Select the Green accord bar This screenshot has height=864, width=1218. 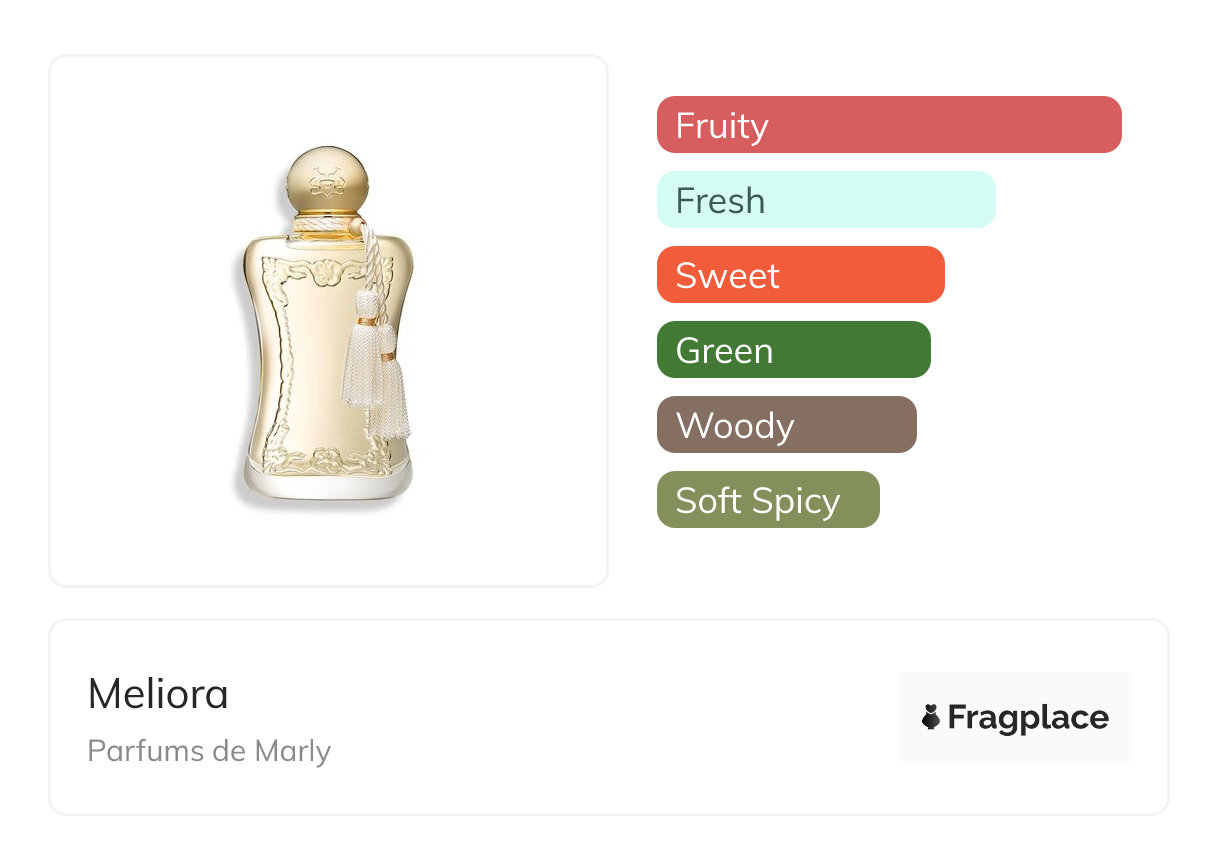pos(794,350)
